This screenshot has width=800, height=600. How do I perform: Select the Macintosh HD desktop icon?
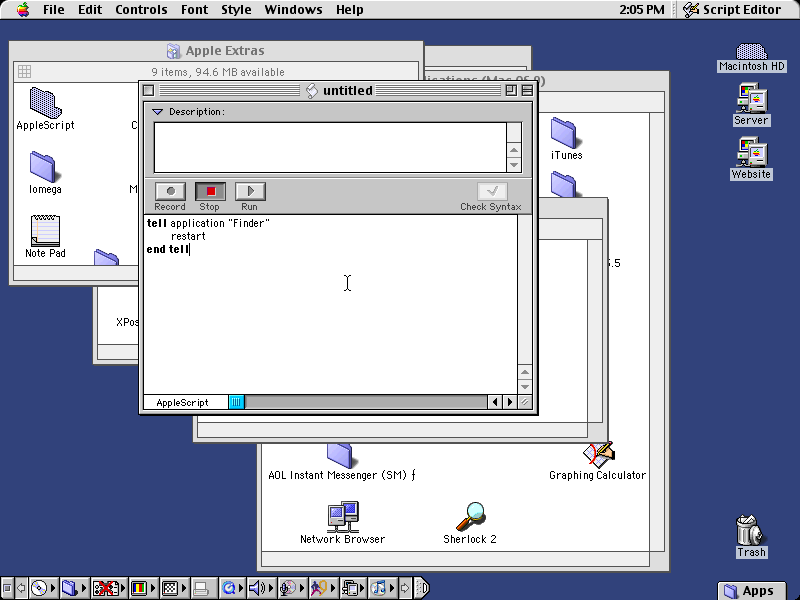[x=752, y=58]
